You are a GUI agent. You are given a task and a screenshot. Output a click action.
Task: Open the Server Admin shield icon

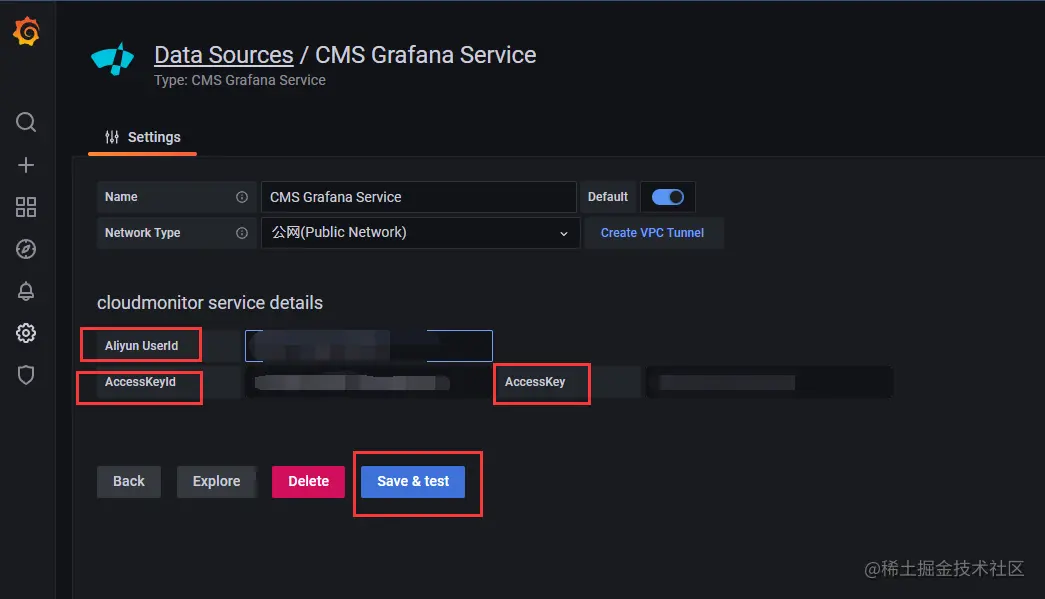[26, 375]
